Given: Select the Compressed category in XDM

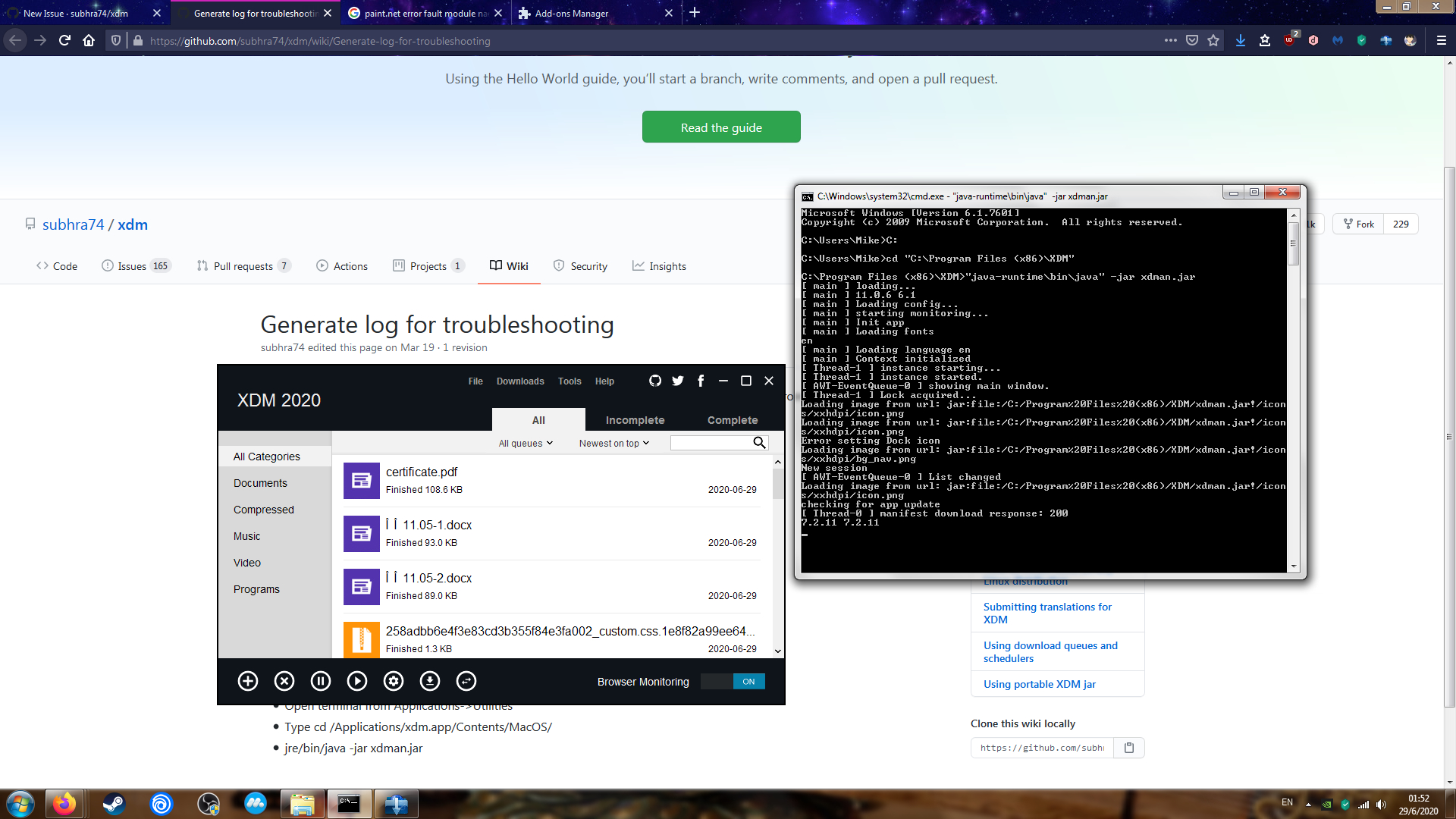Looking at the screenshot, I should 263,510.
